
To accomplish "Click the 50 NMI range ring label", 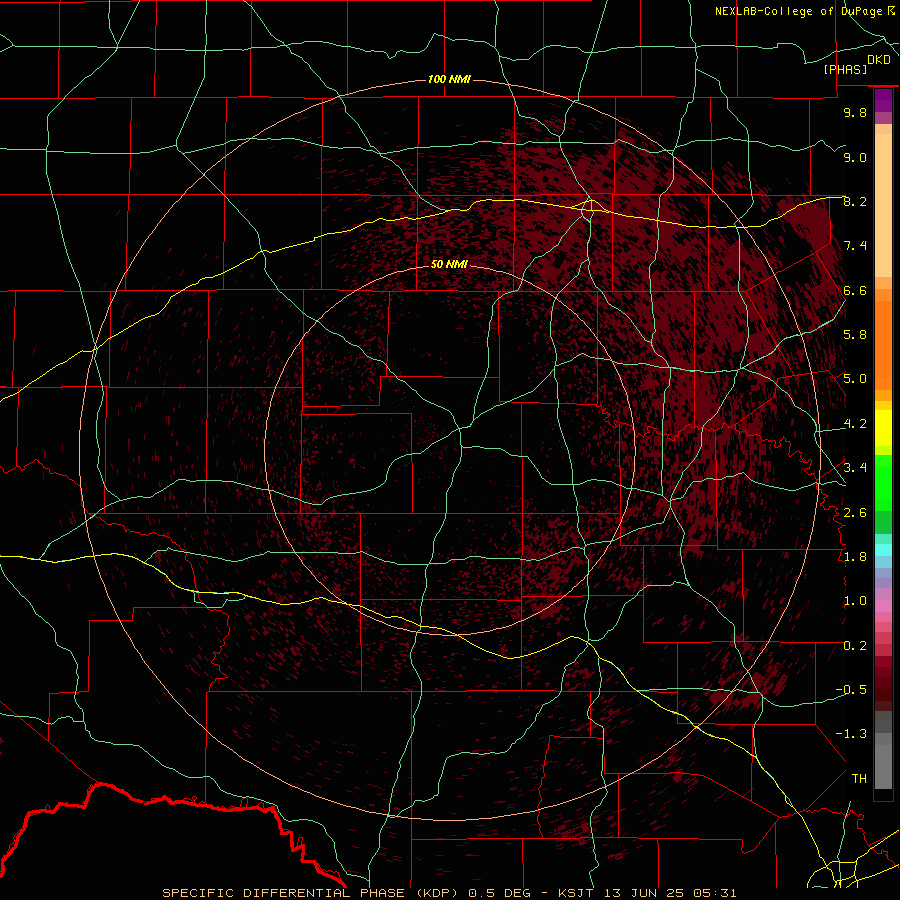I will (449, 264).
